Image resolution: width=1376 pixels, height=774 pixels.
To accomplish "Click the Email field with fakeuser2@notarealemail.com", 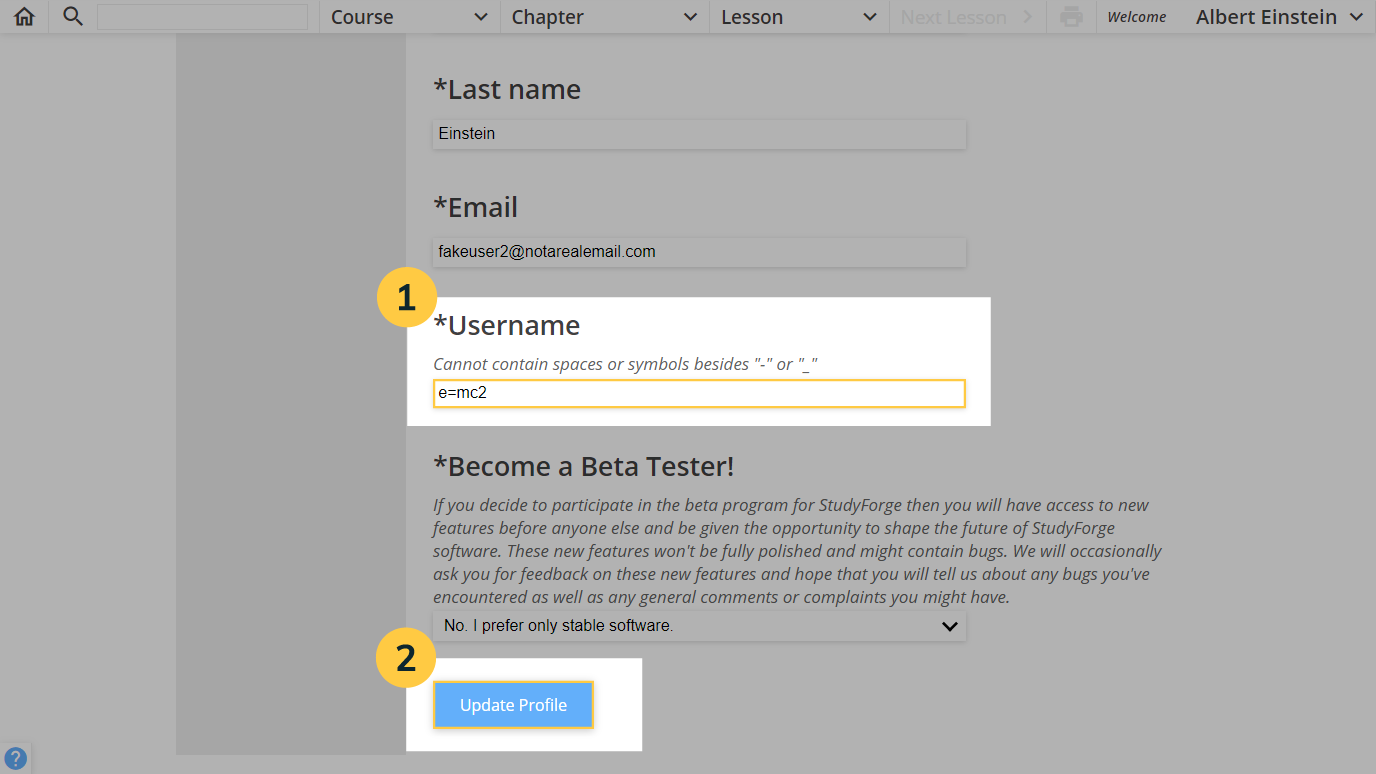I will pyautogui.click(x=699, y=252).
